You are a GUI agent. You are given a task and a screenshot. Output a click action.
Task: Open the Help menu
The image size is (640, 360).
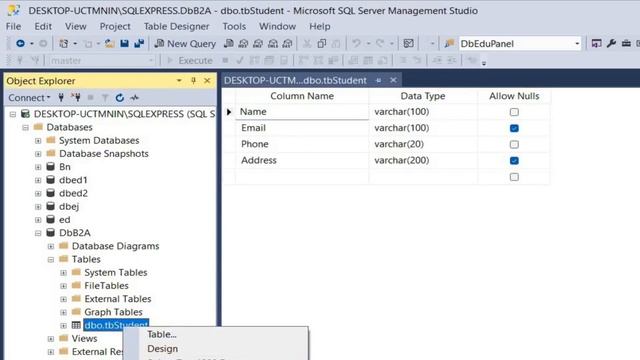320,27
